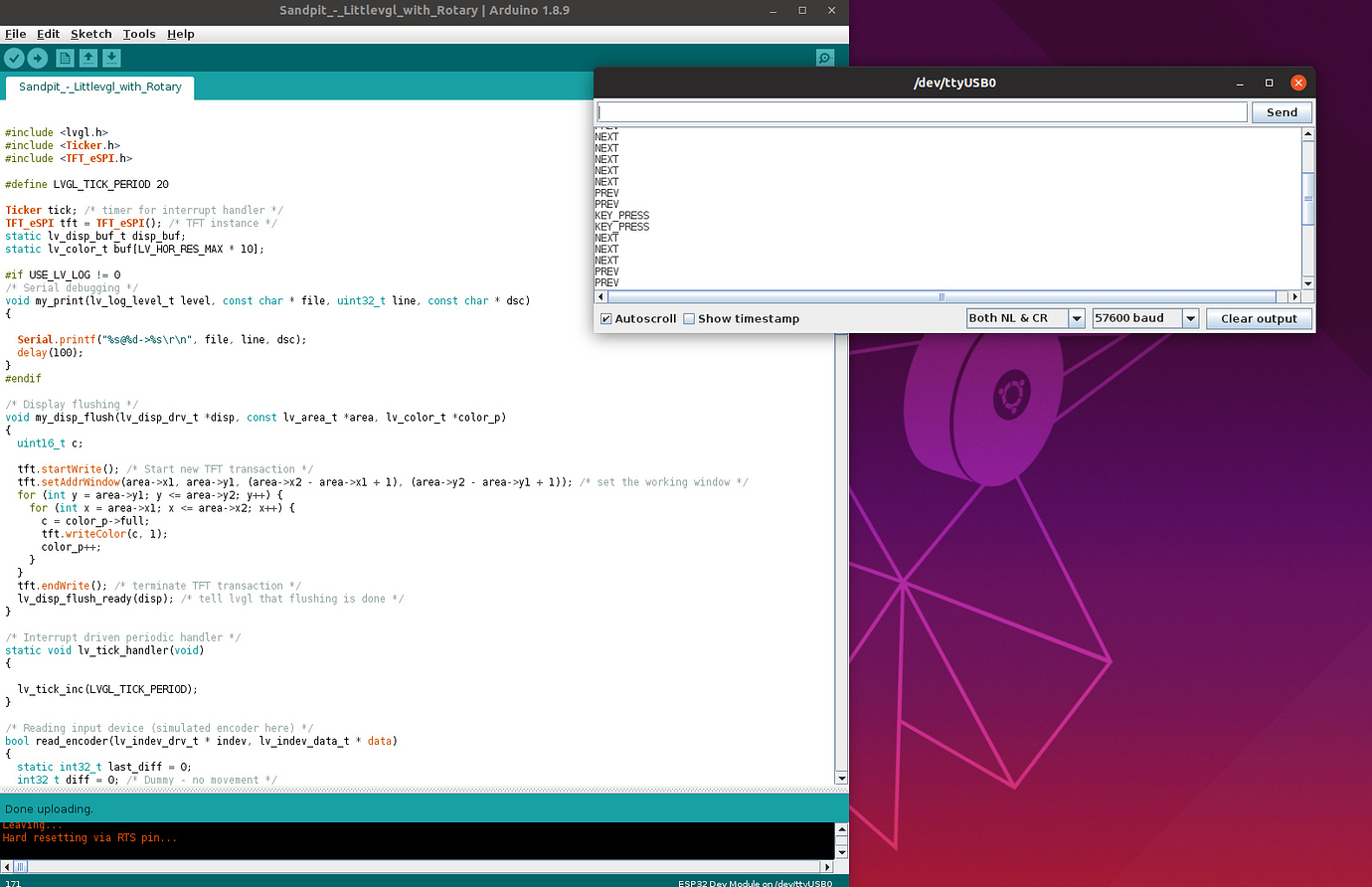Click the Open sketch icon
Viewport: 1372px width, 887px height.
click(x=88, y=59)
